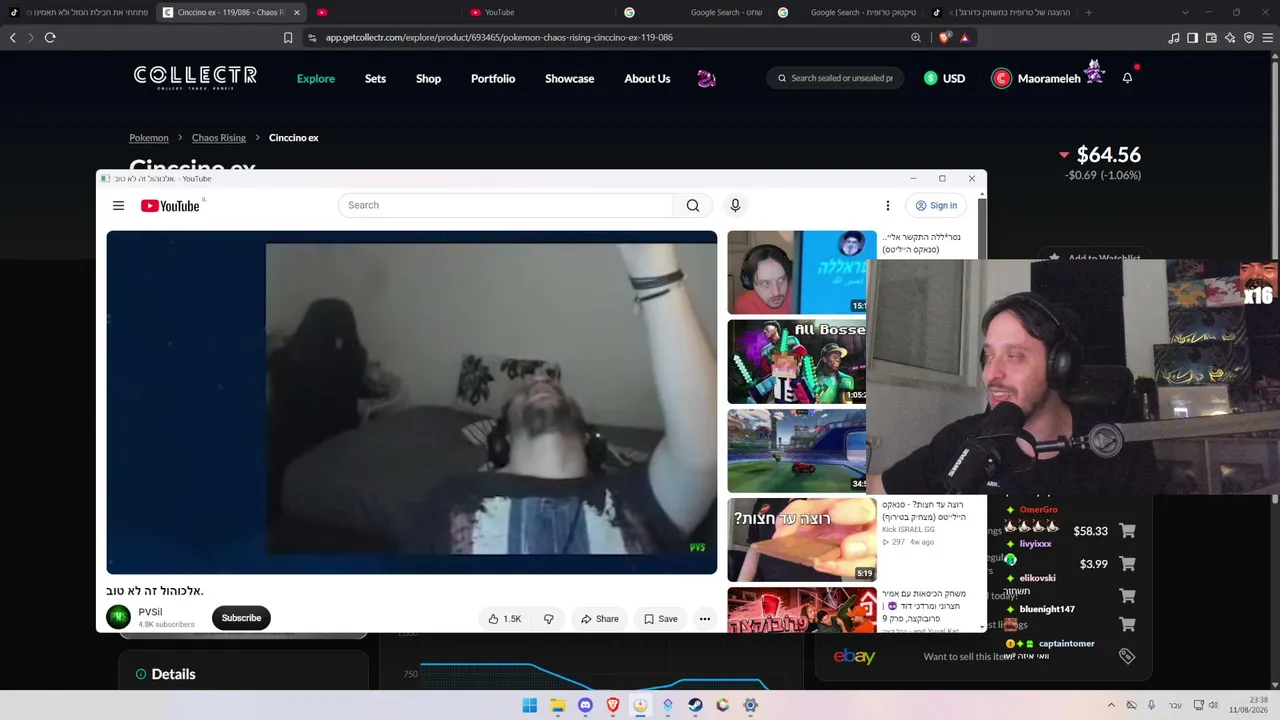Open more actions under the video
The image size is (1280, 720).
coord(705,619)
